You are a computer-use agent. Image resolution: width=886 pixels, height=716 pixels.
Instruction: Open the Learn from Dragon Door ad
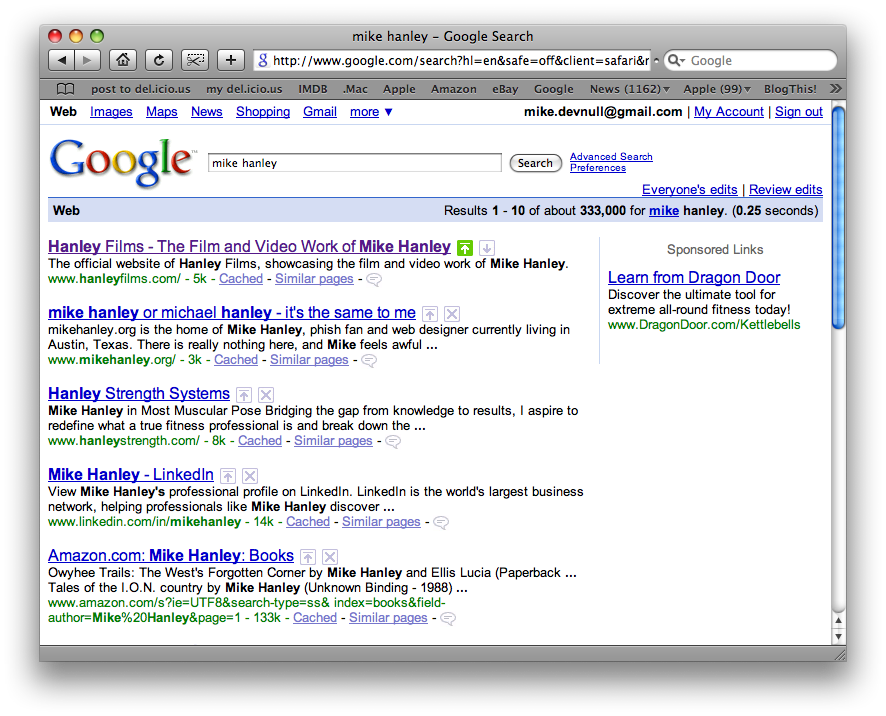click(694, 277)
